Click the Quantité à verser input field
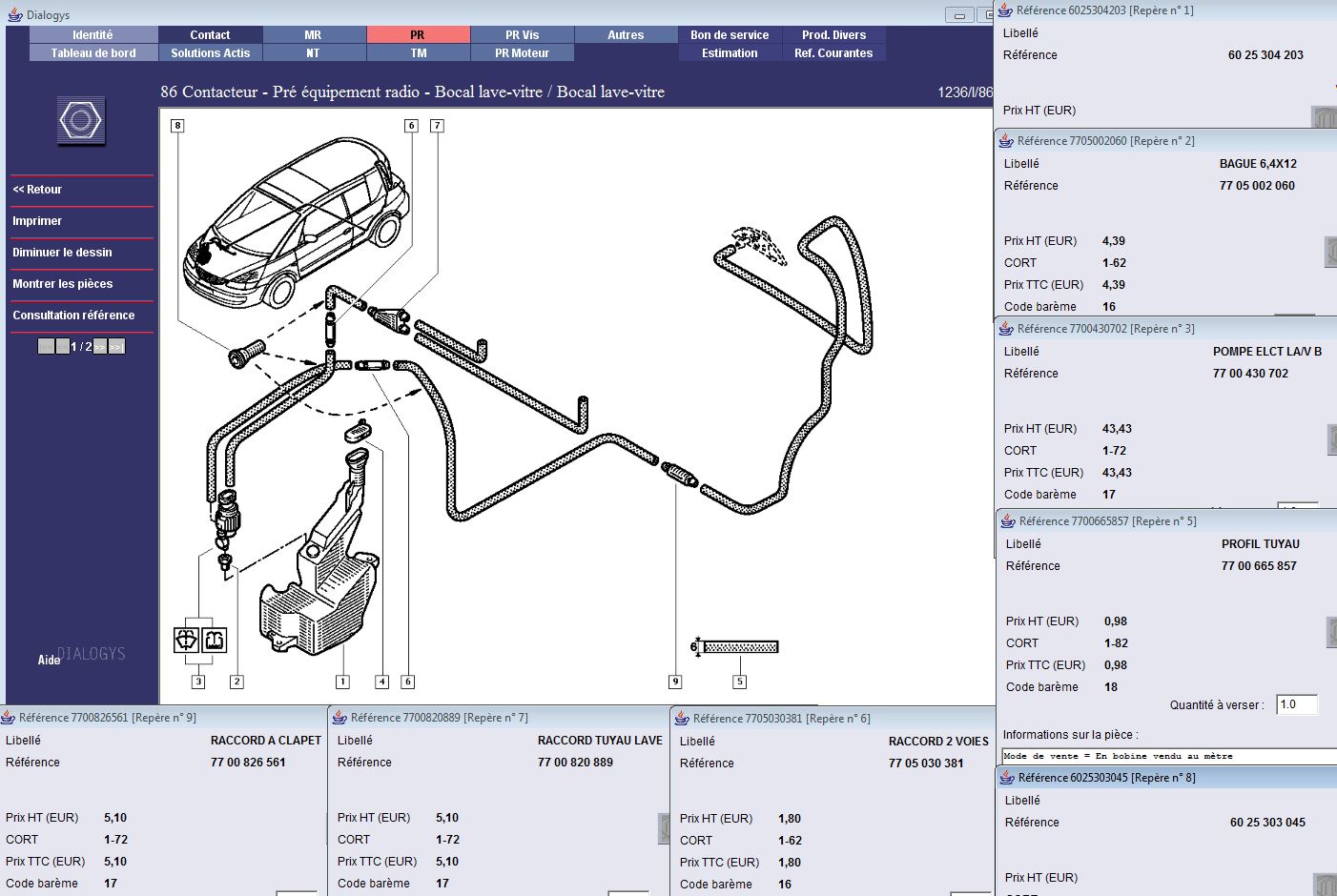This screenshot has height=896, width=1337. coord(1296,704)
